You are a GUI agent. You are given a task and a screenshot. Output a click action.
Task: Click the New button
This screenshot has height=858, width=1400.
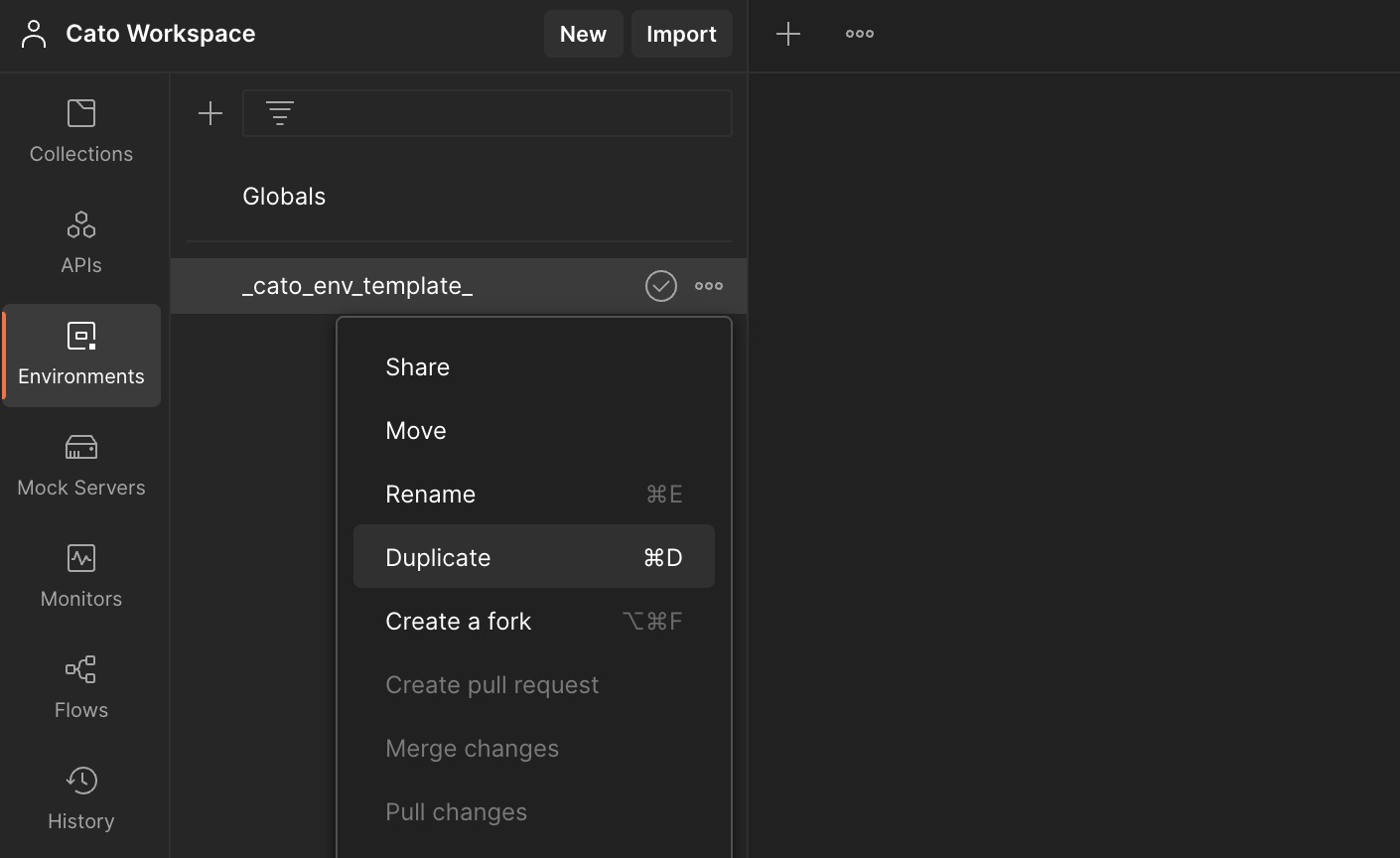coord(583,33)
